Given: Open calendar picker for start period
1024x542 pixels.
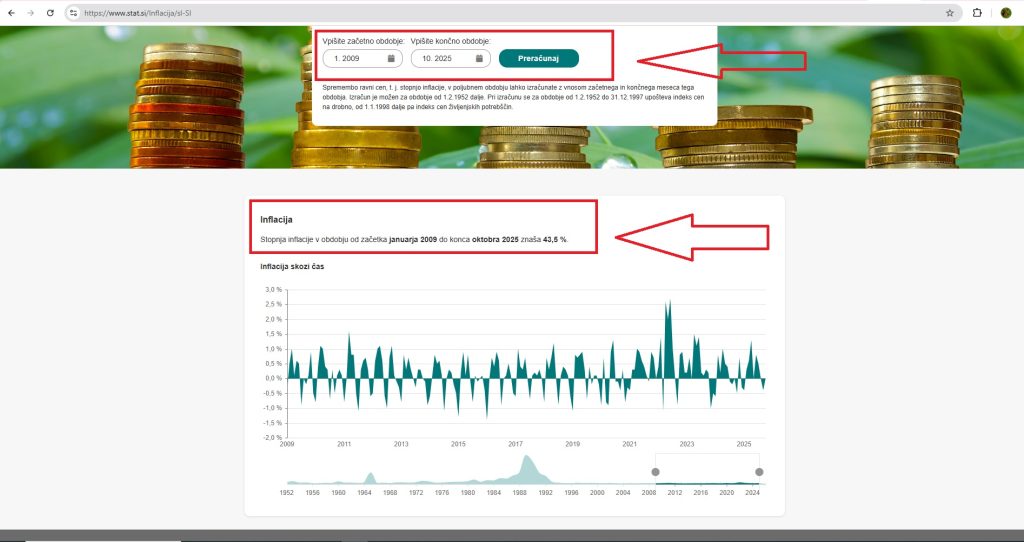Looking at the screenshot, I should point(392,59).
